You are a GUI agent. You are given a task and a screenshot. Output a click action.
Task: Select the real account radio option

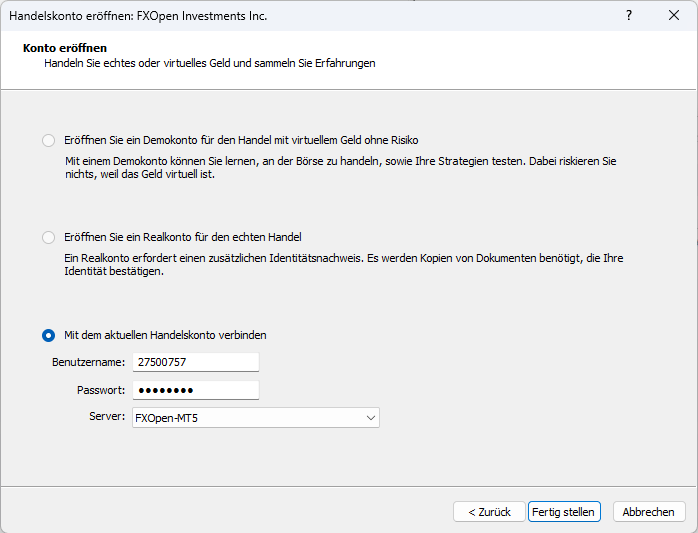click(x=49, y=237)
